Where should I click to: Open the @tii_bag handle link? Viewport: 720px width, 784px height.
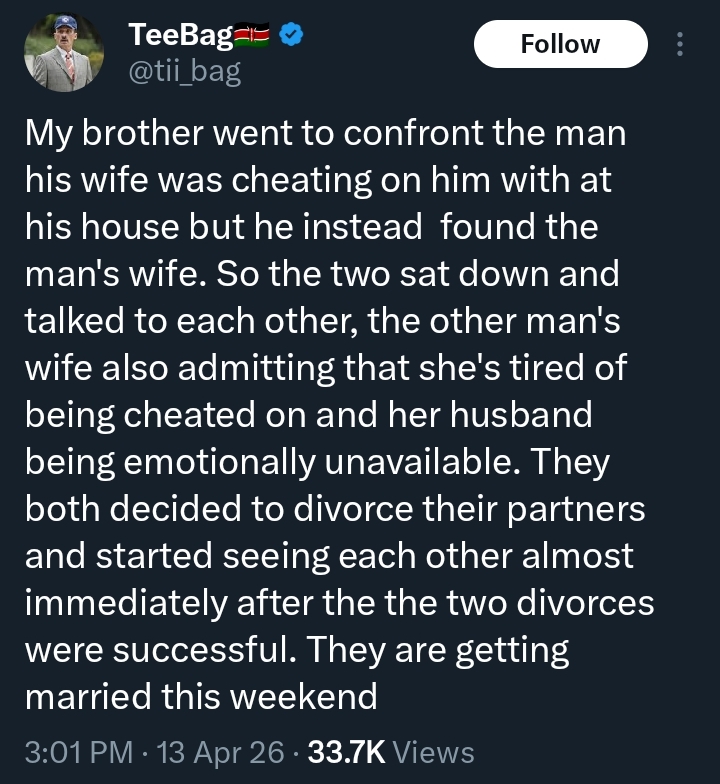coord(185,72)
